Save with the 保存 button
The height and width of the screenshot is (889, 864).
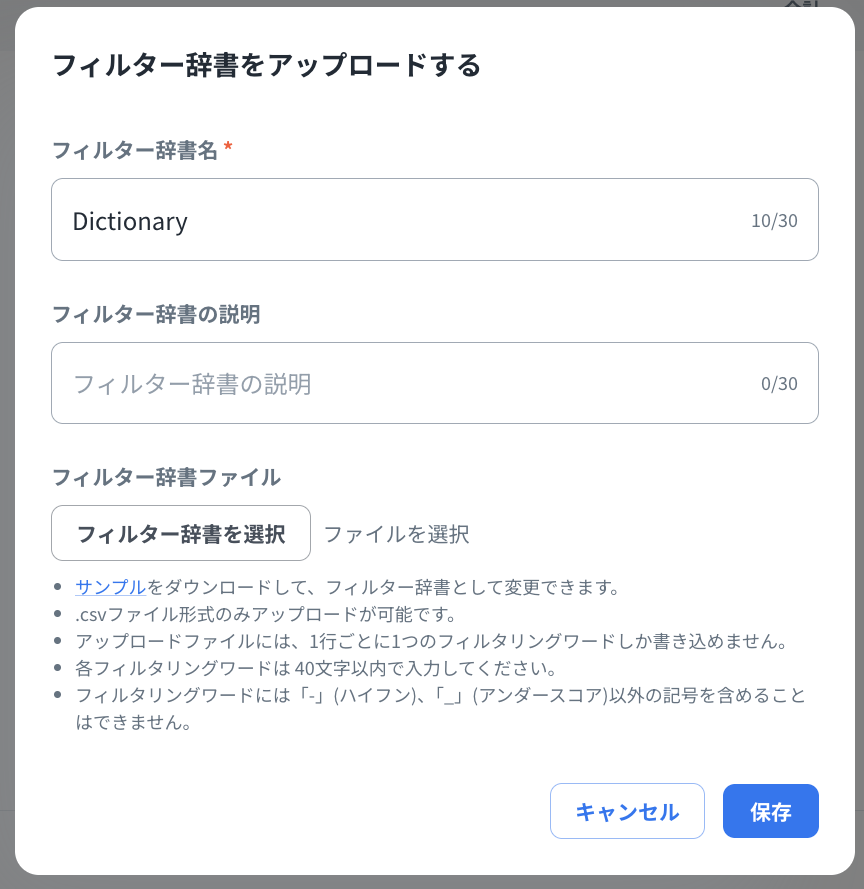pyautogui.click(x=770, y=811)
